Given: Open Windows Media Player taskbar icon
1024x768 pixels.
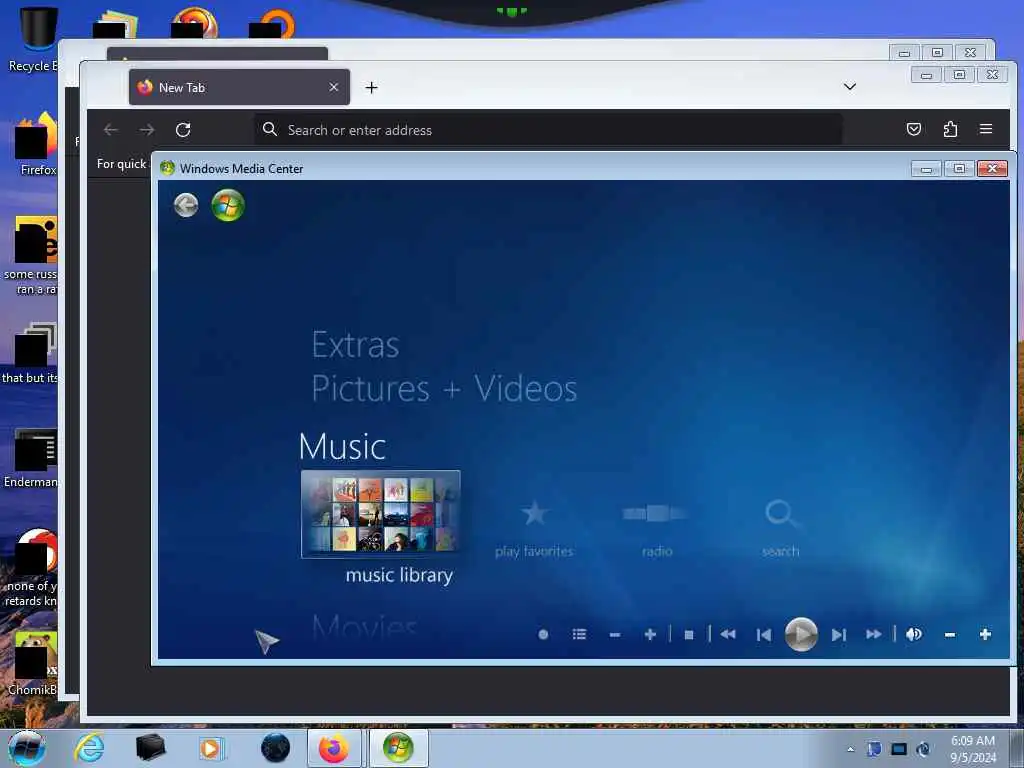Looking at the screenshot, I should 211,748.
